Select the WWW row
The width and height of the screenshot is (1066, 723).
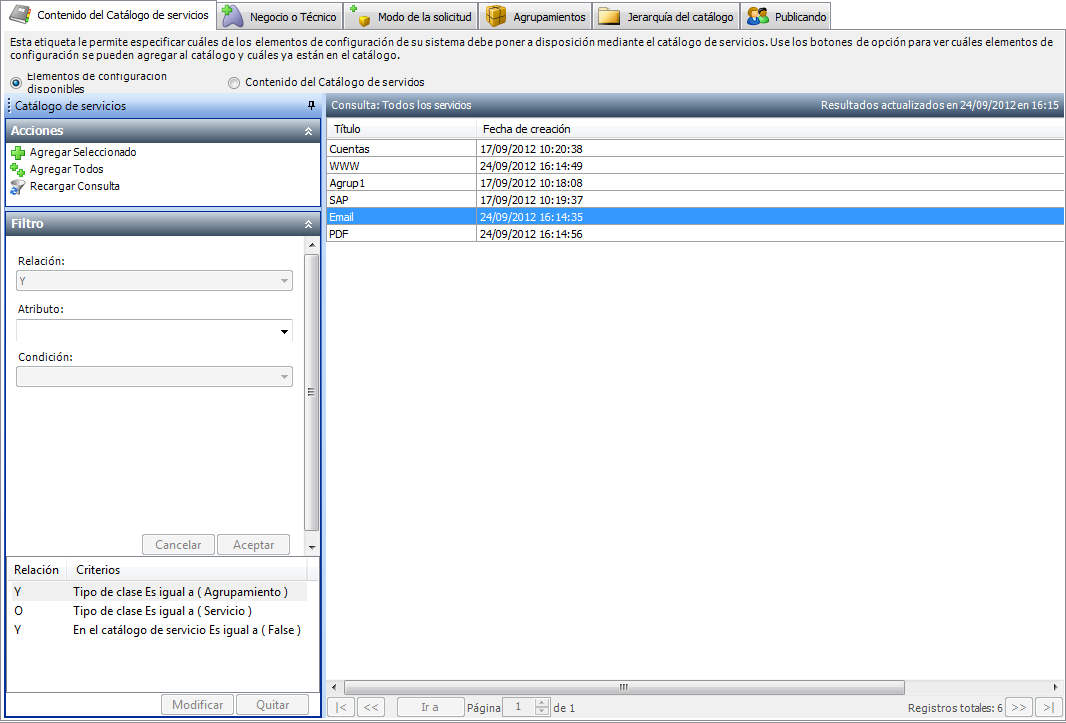pos(695,166)
